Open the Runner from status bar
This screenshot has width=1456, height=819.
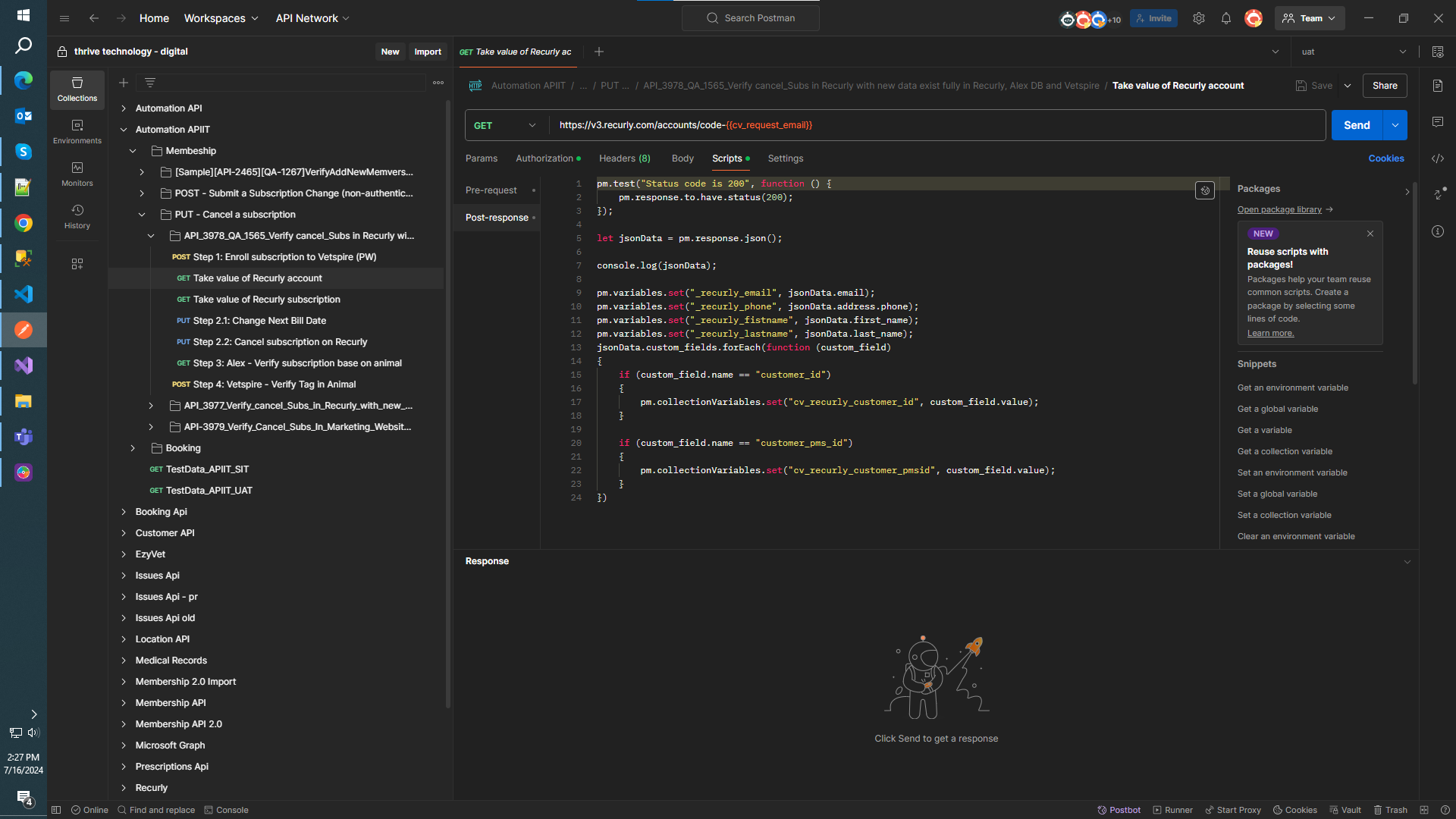(x=1172, y=810)
